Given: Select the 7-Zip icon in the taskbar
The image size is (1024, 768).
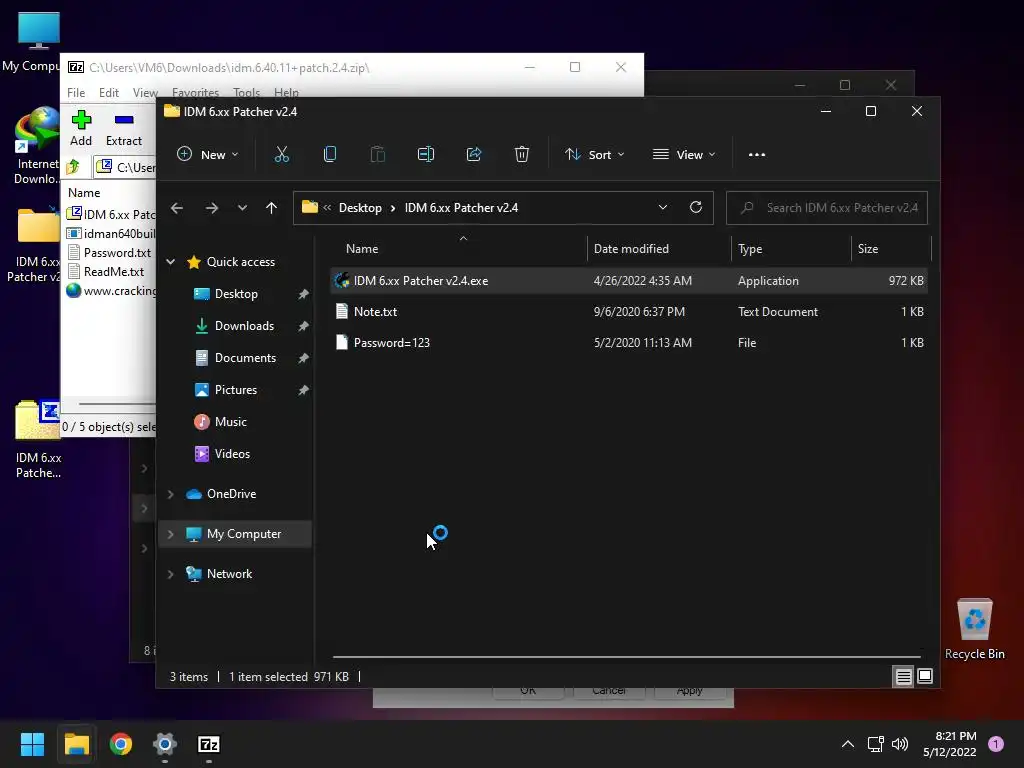Looking at the screenshot, I should pos(208,744).
